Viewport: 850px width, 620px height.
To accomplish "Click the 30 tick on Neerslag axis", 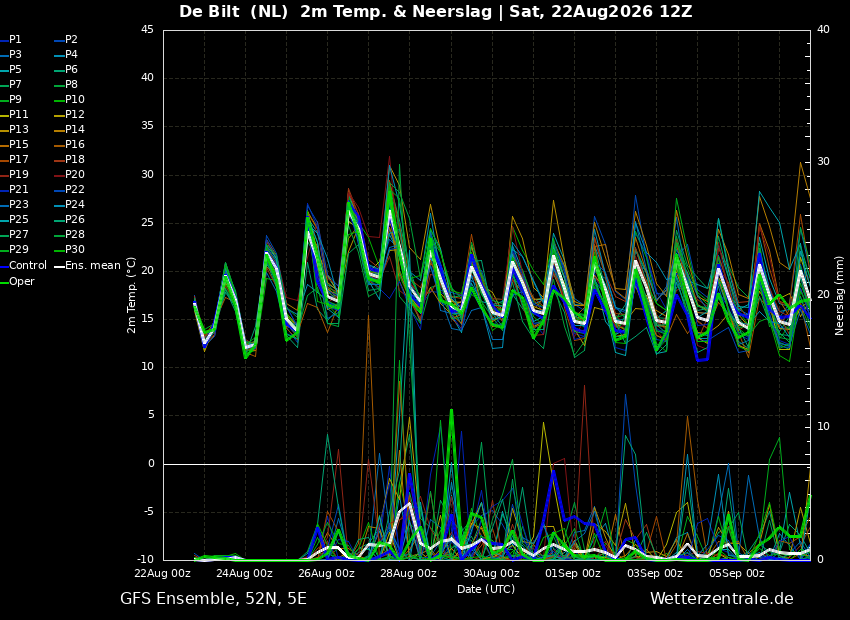I will point(823,162).
